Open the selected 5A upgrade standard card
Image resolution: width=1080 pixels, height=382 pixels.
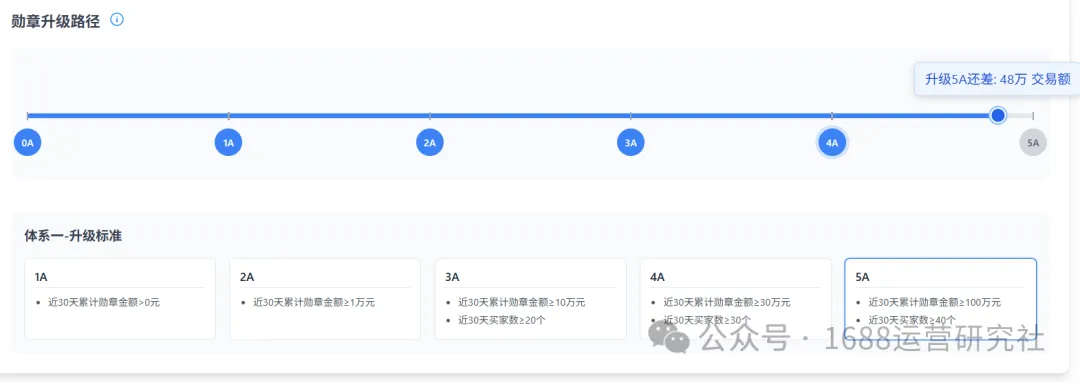941,299
